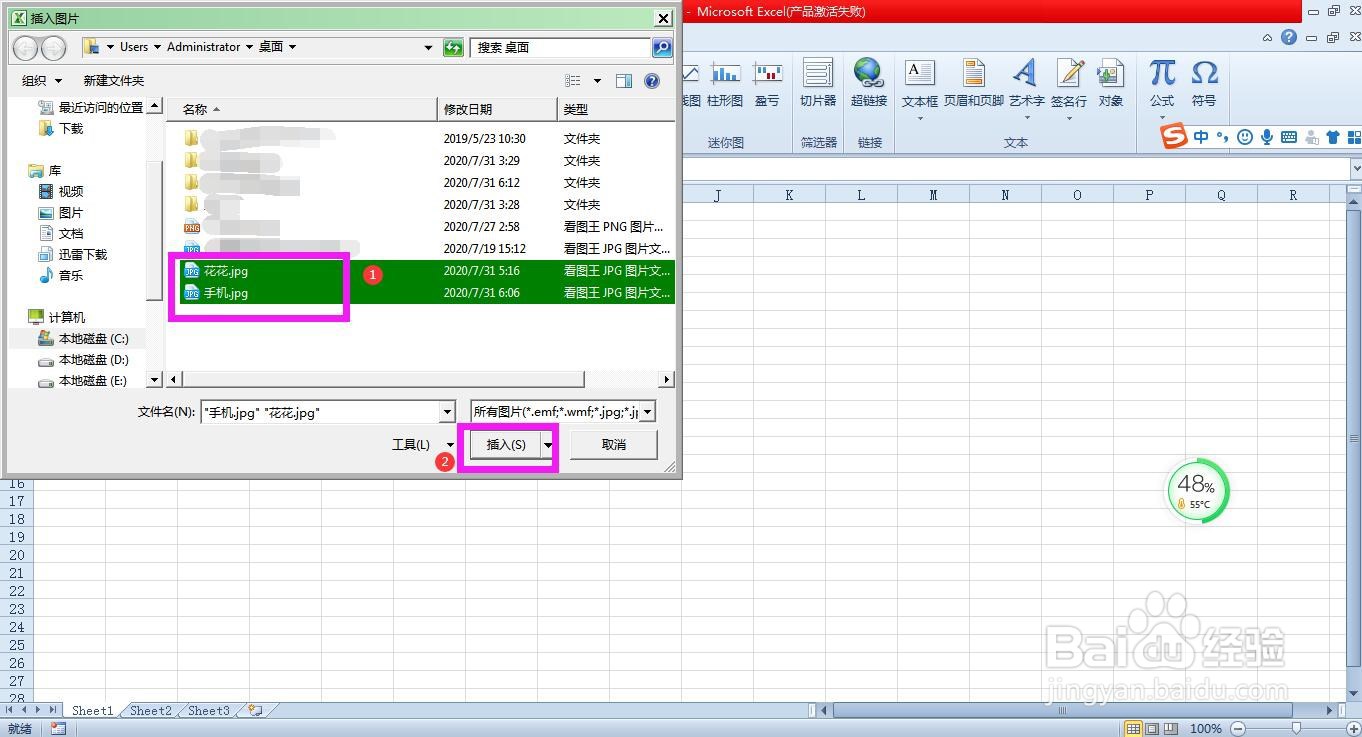Open the Hyperlink (超链接) tool in Excel
The image size is (1362, 737).
(869, 82)
